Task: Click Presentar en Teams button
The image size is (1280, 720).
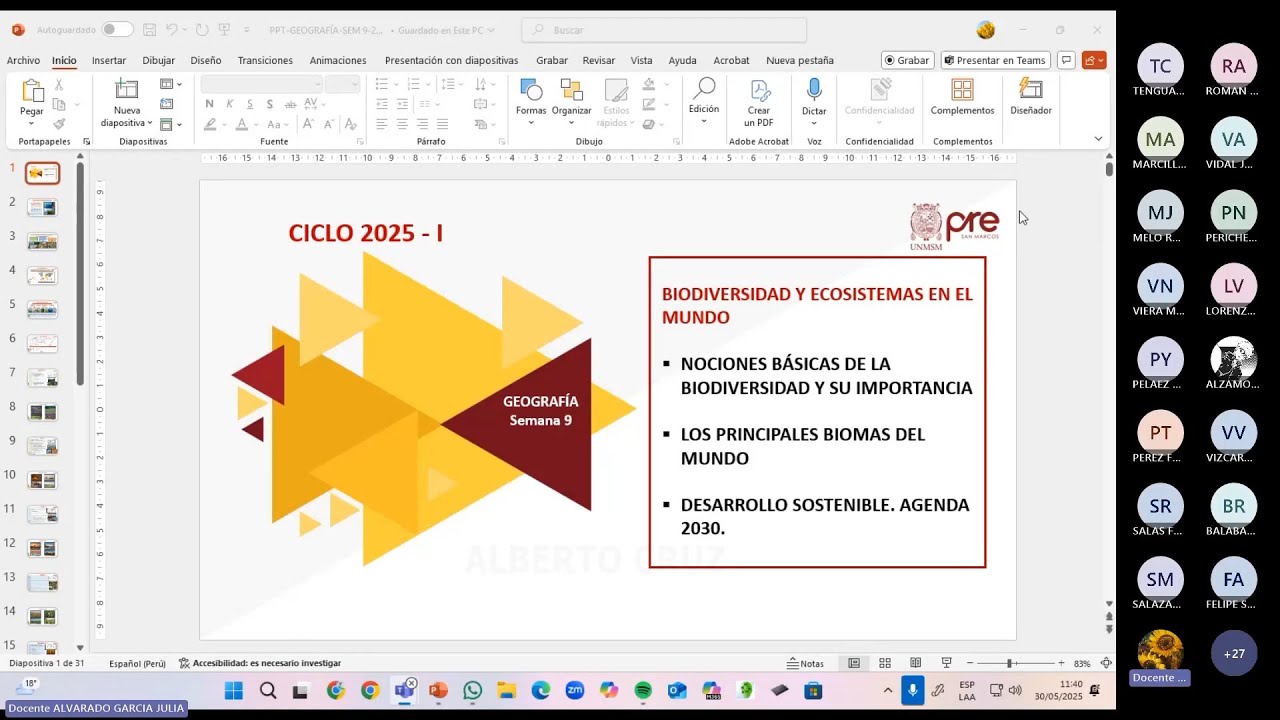Action: point(994,60)
